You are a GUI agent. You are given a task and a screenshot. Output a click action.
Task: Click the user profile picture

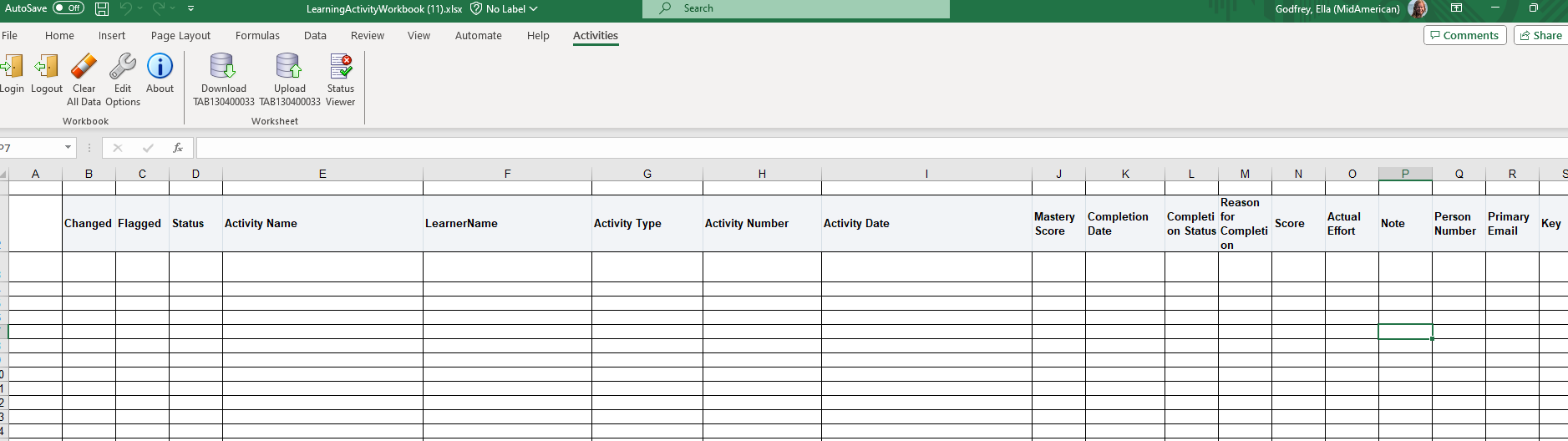pyautogui.click(x=1418, y=9)
